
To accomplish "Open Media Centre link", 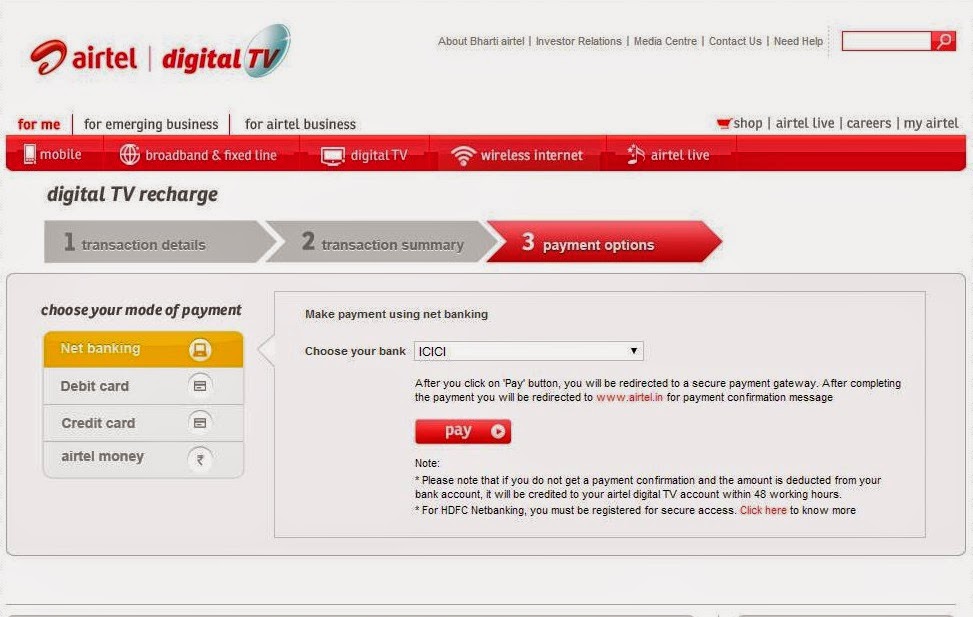I will [665, 41].
